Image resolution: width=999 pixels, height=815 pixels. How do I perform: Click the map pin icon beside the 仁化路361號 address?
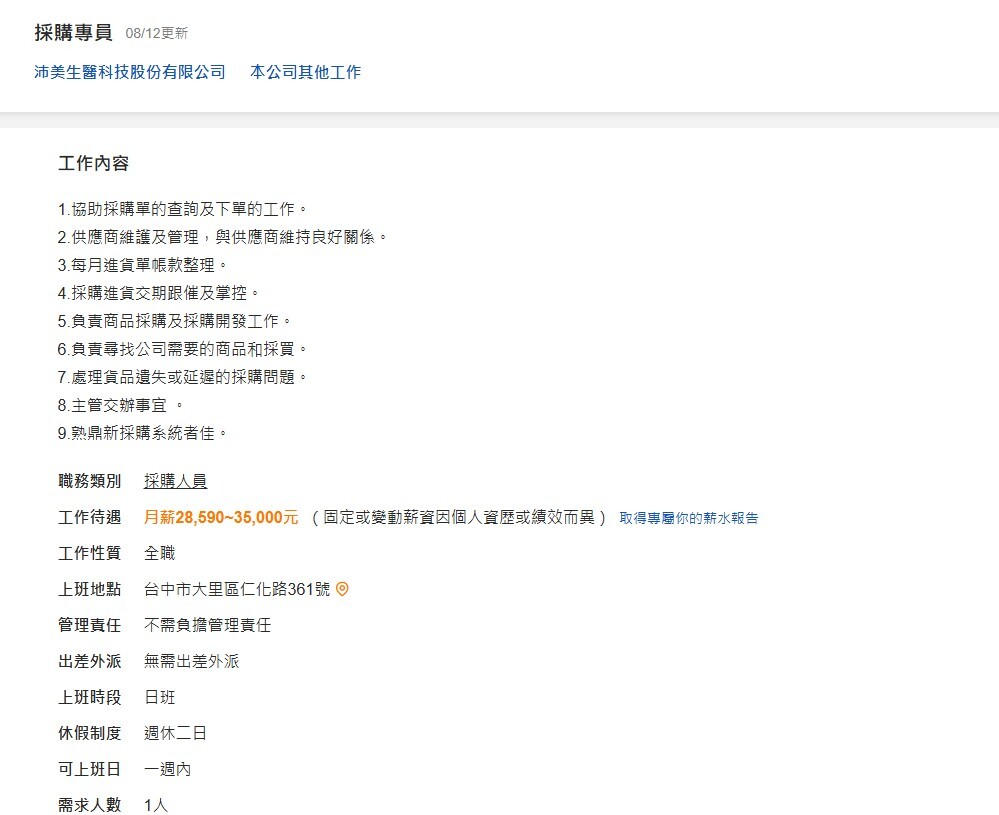(x=342, y=589)
